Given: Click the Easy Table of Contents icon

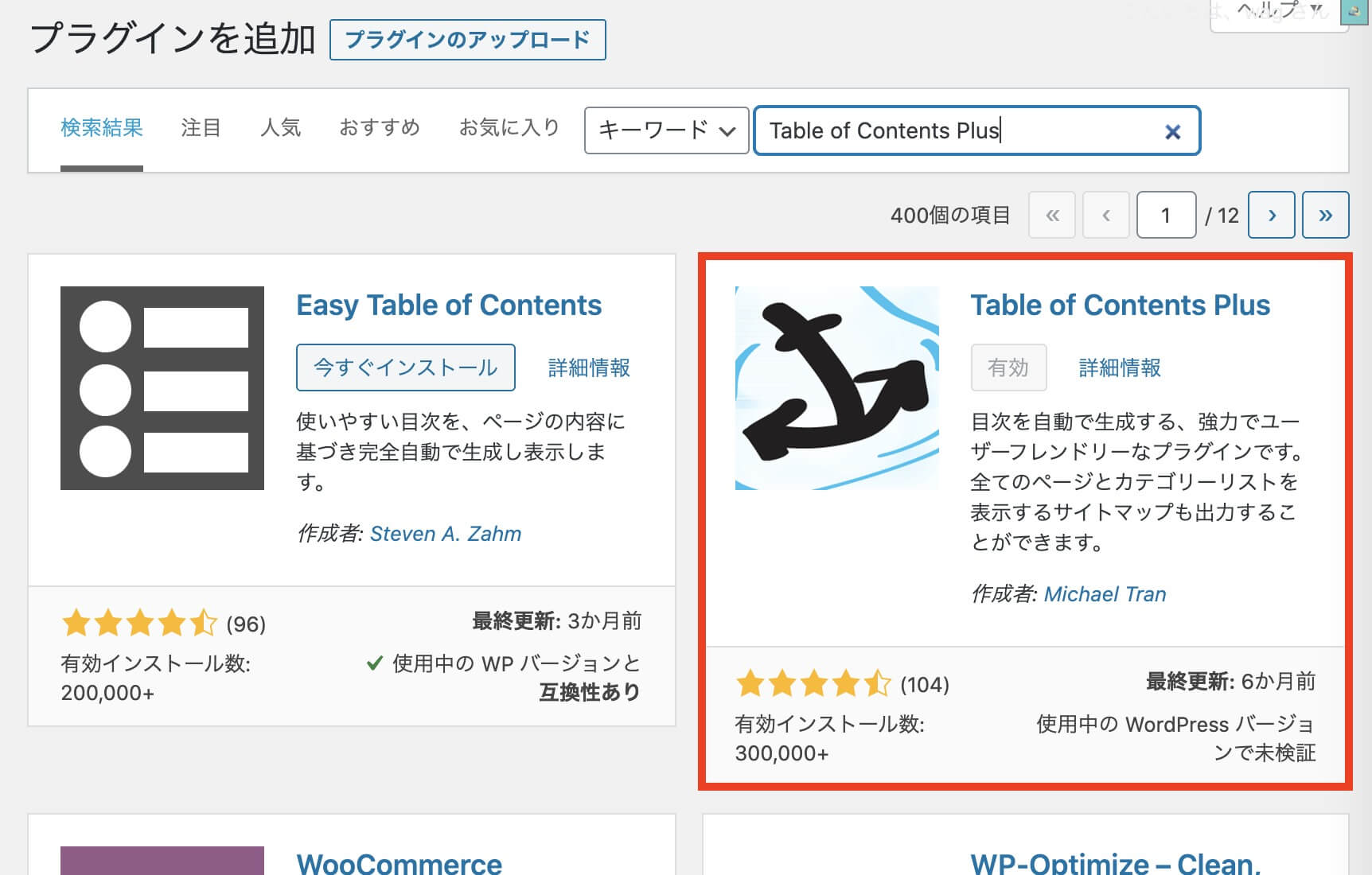Looking at the screenshot, I should tap(162, 388).
